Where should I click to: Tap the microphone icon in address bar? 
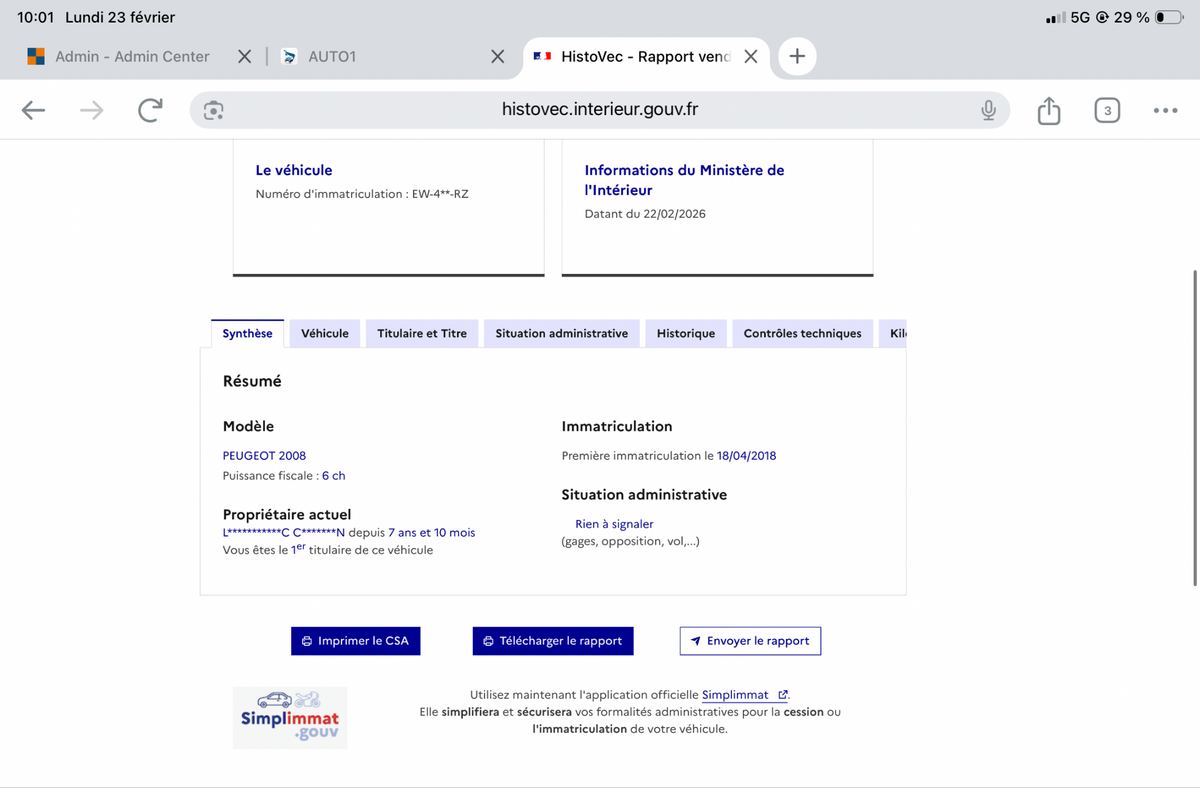(x=988, y=111)
